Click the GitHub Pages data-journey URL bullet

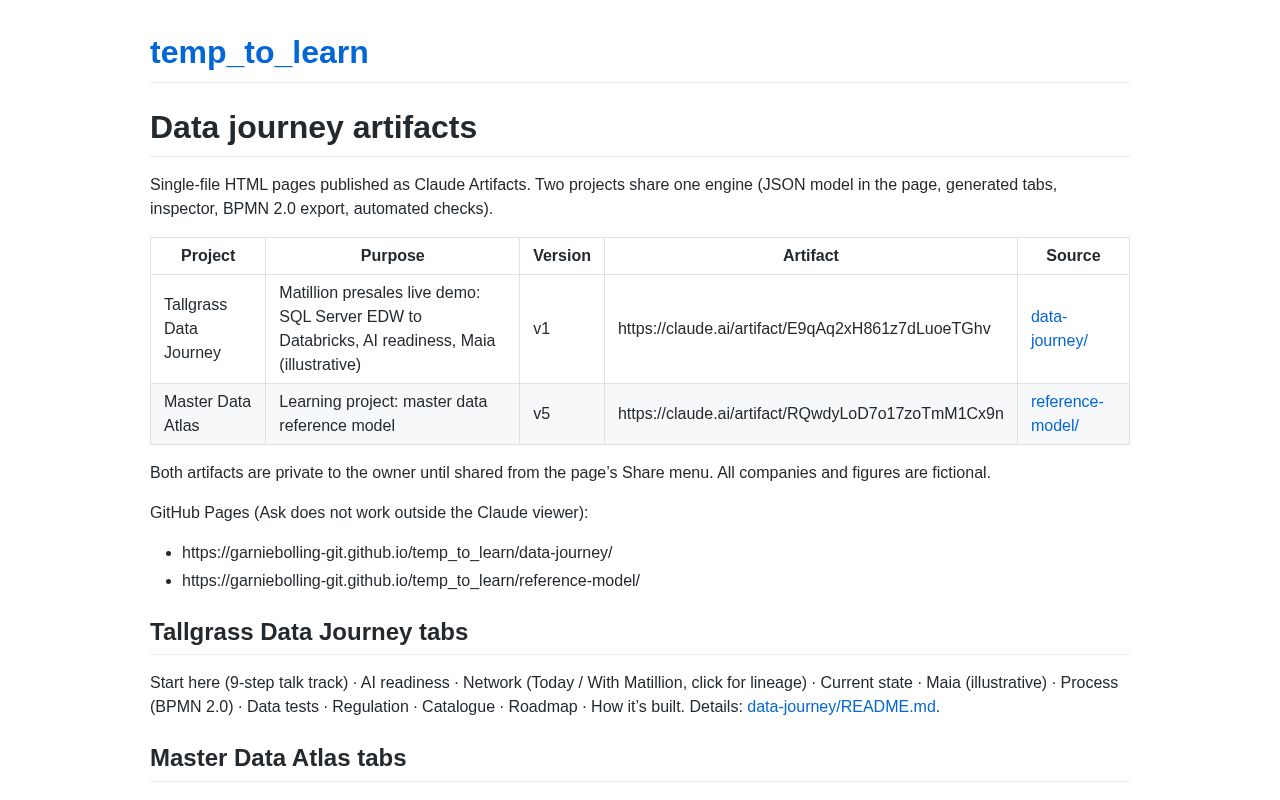click(x=397, y=553)
